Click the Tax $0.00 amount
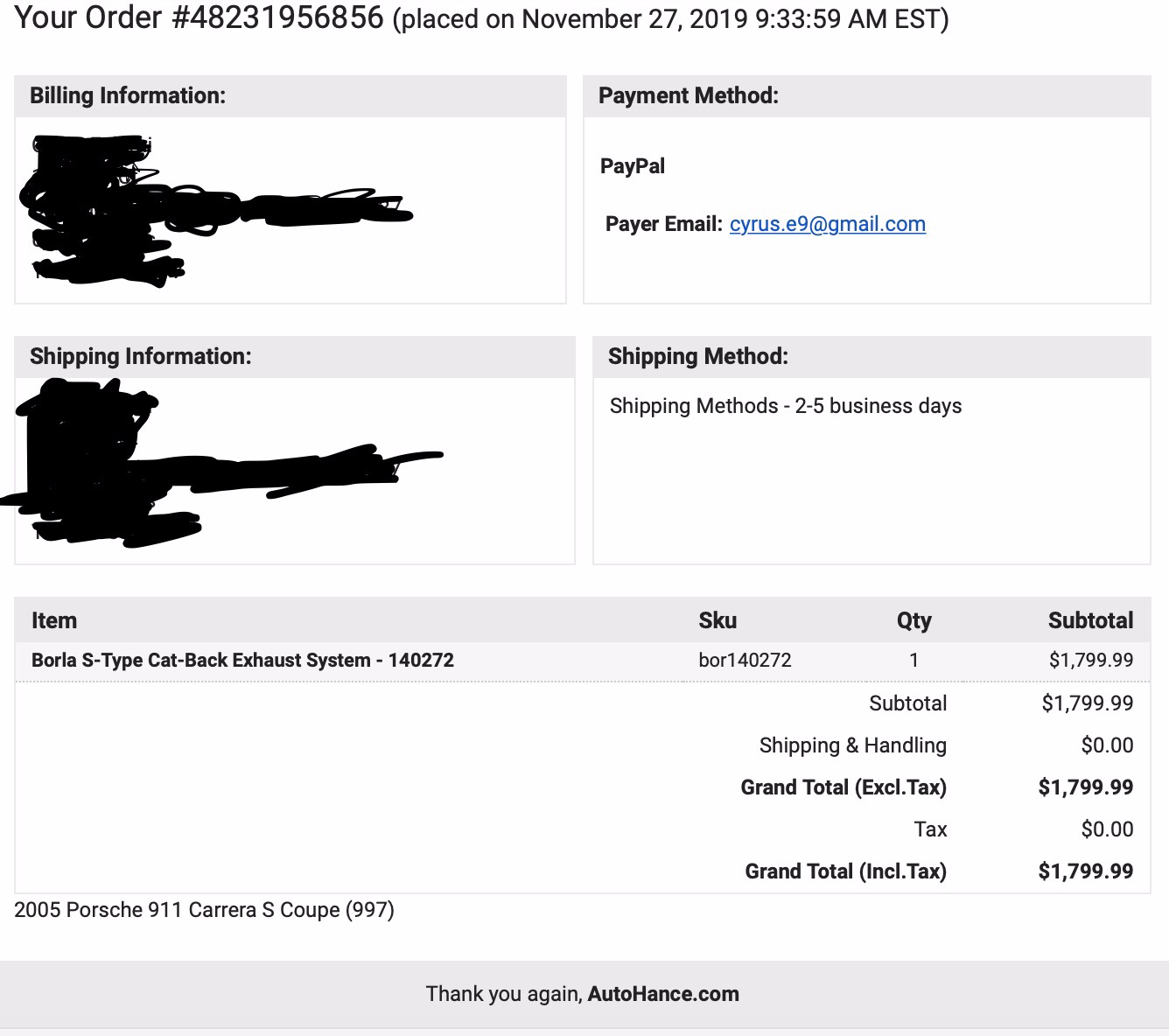The image size is (1169, 1036). 1107,829
